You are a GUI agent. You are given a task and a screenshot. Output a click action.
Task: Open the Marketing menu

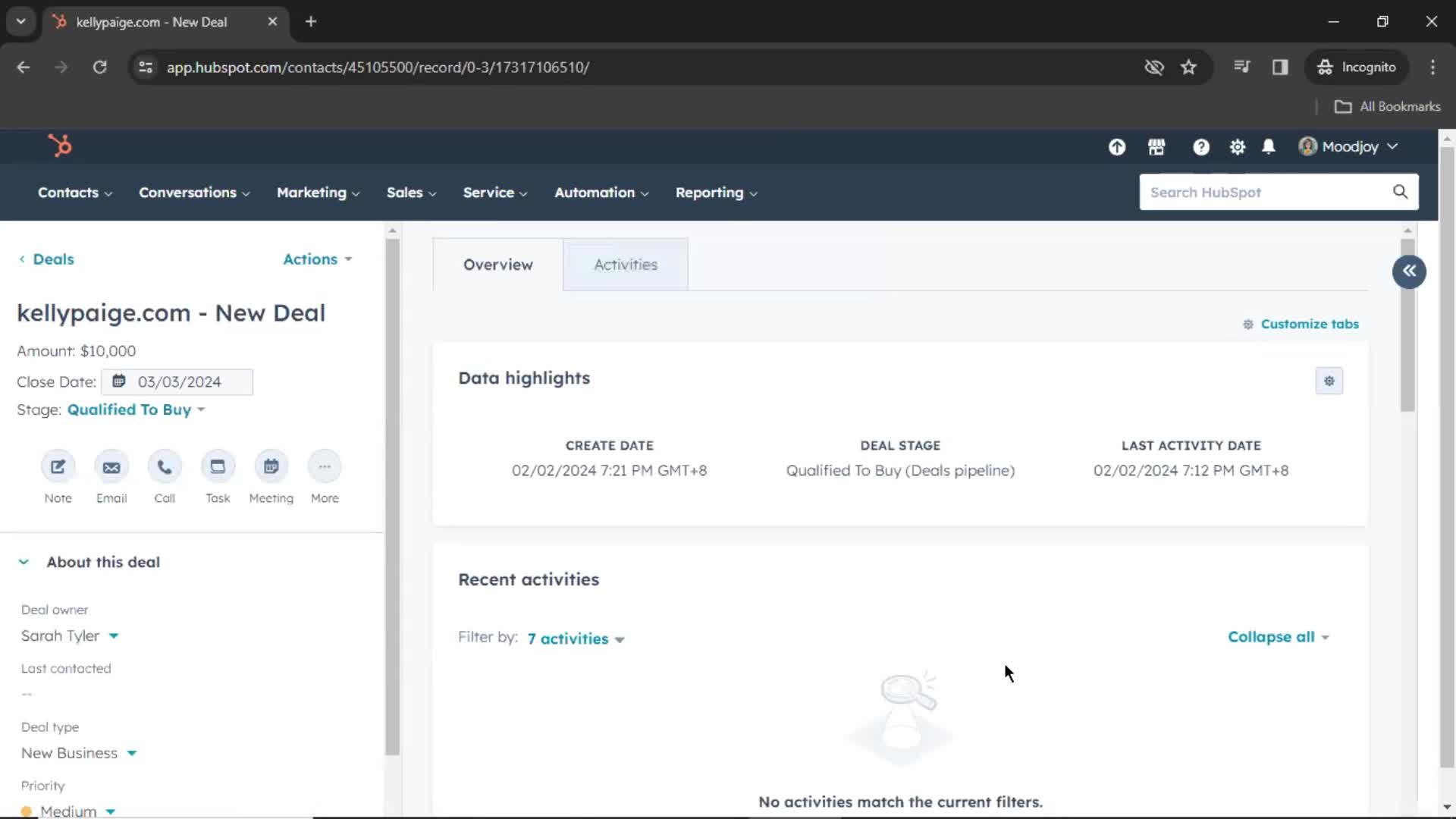point(318,193)
